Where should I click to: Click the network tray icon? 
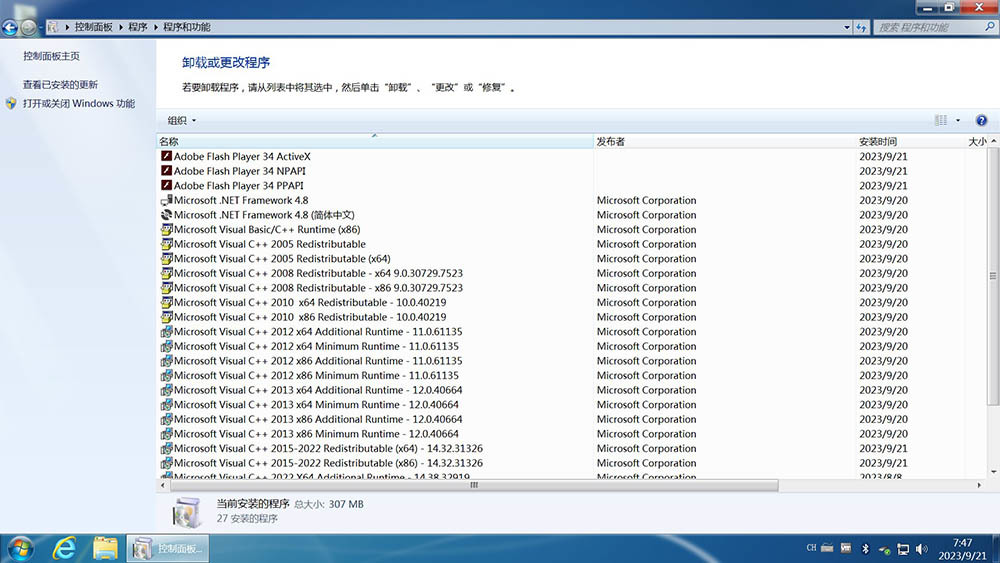click(x=903, y=548)
